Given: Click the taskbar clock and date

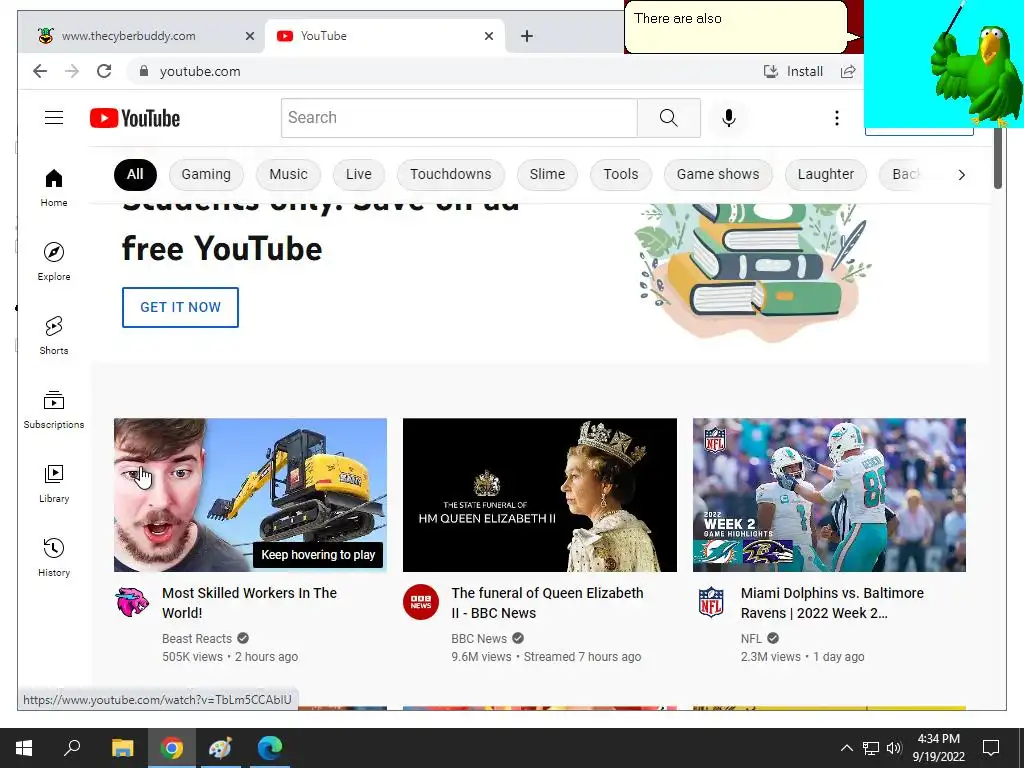Looking at the screenshot, I should pos(938,748).
